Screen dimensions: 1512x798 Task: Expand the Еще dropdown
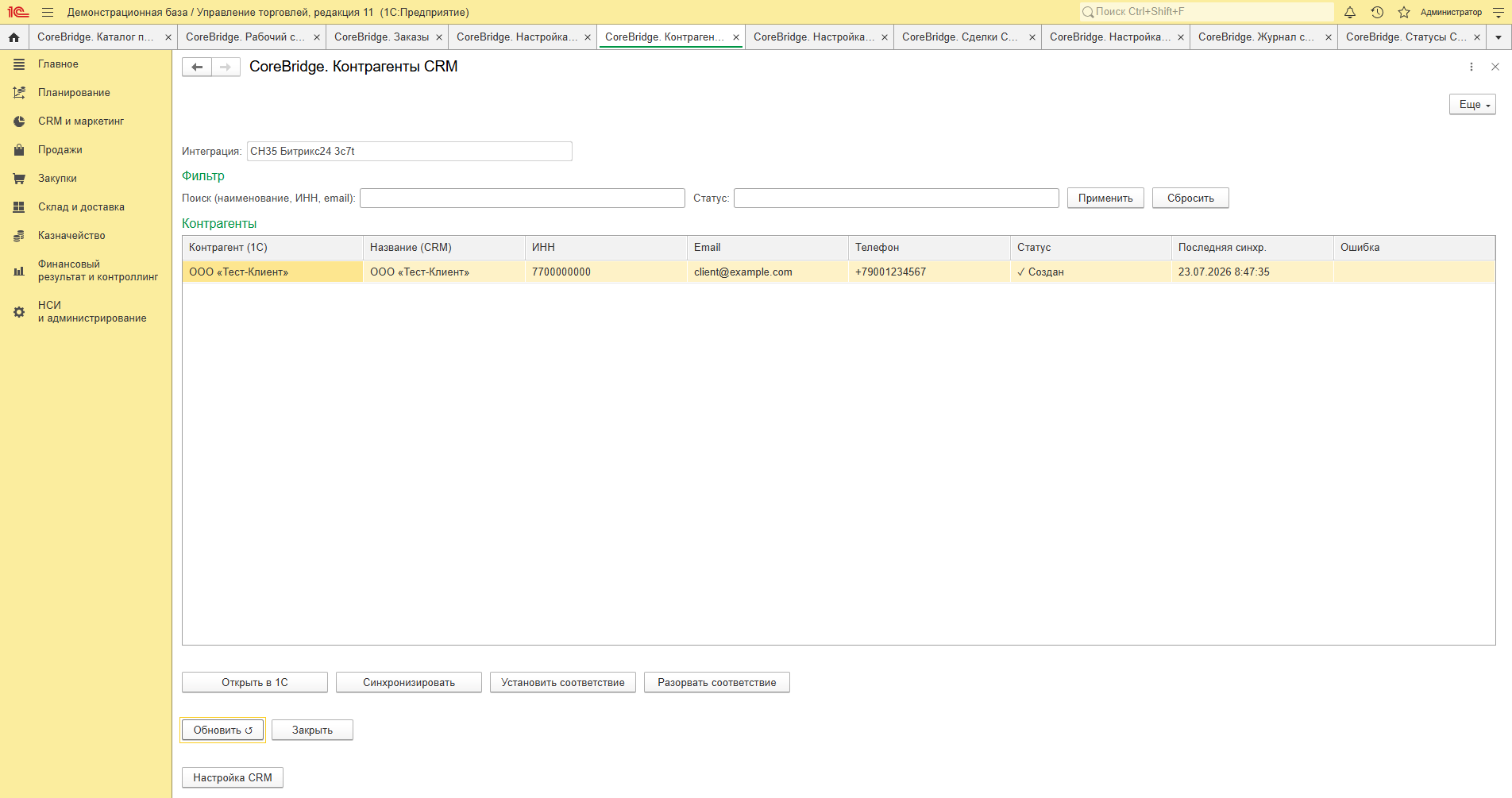[1472, 105]
